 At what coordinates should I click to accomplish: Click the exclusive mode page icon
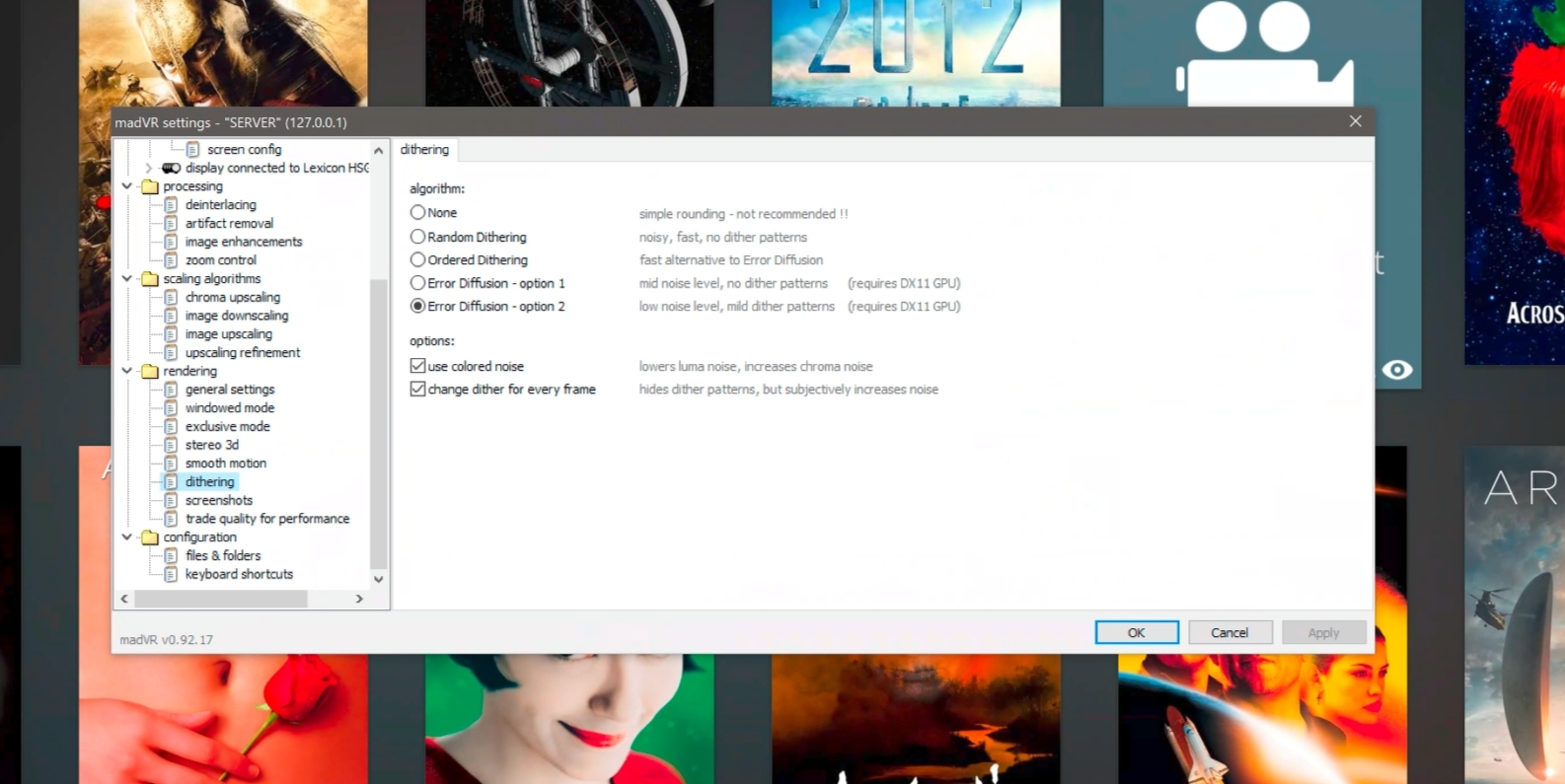(x=171, y=426)
